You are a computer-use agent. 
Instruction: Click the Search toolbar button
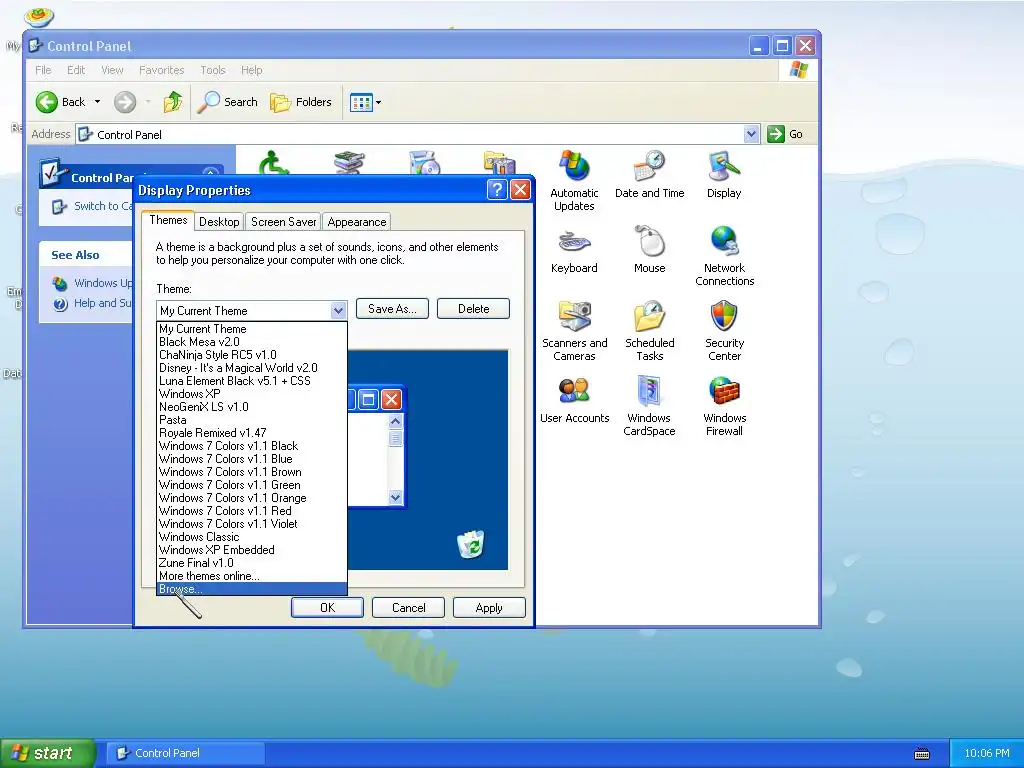[227, 102]
